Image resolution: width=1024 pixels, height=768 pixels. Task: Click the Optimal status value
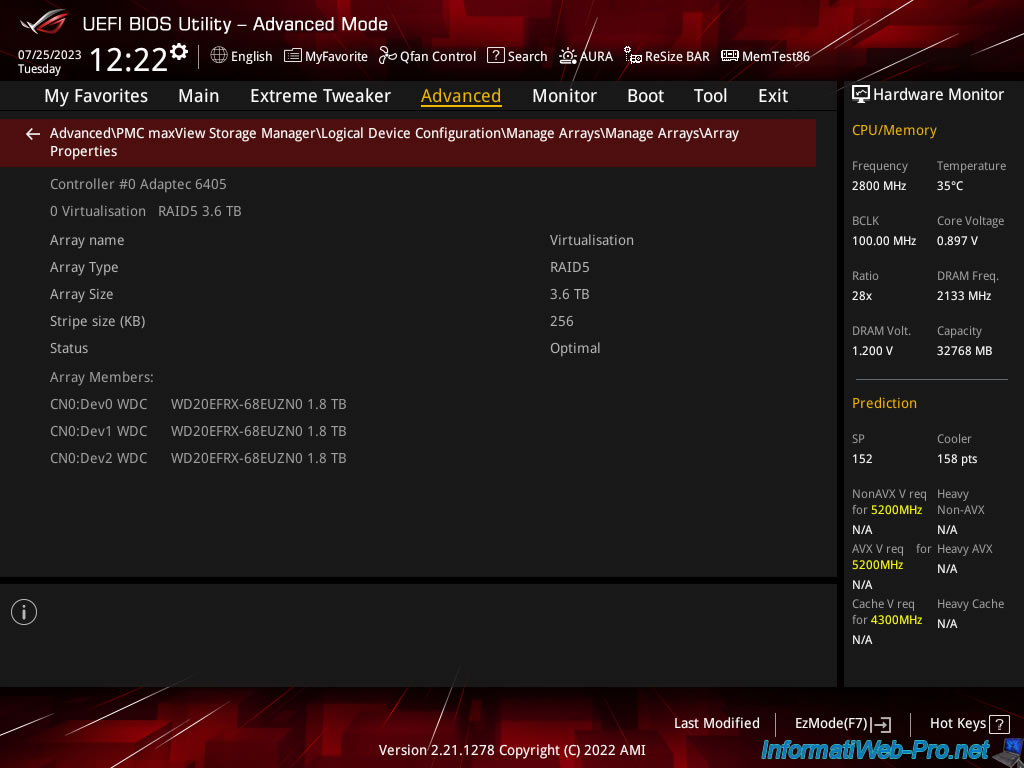pos(575,348)
